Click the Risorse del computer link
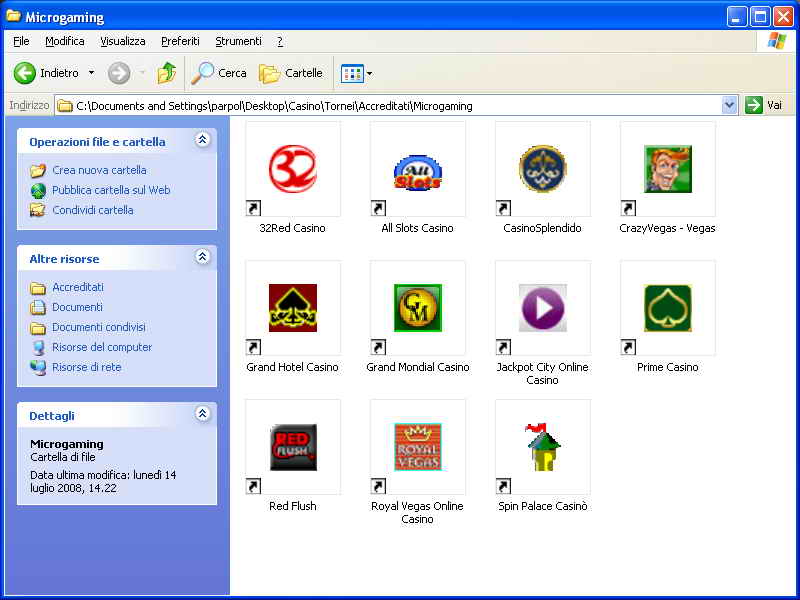Viewport: 800px width, 600px height. pyautogui.click(x=102, y=347)
